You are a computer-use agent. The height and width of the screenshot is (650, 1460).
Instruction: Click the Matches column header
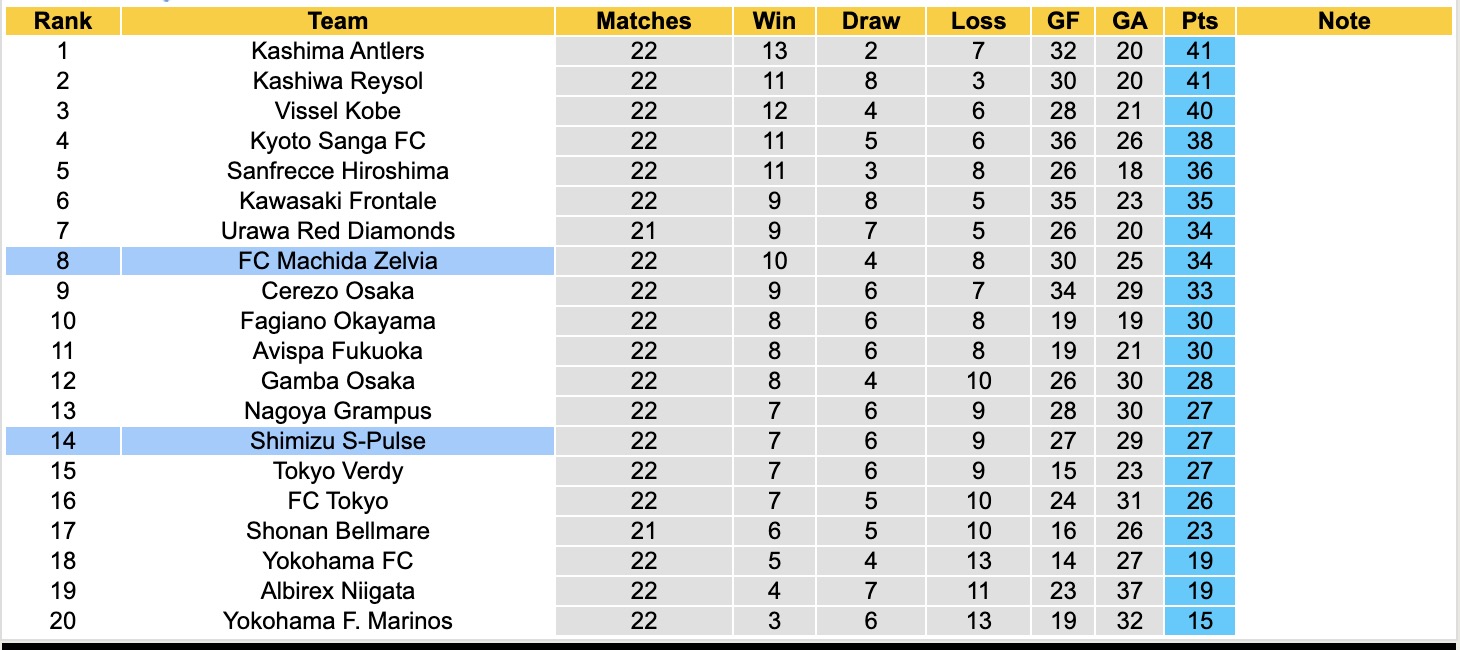644,21
